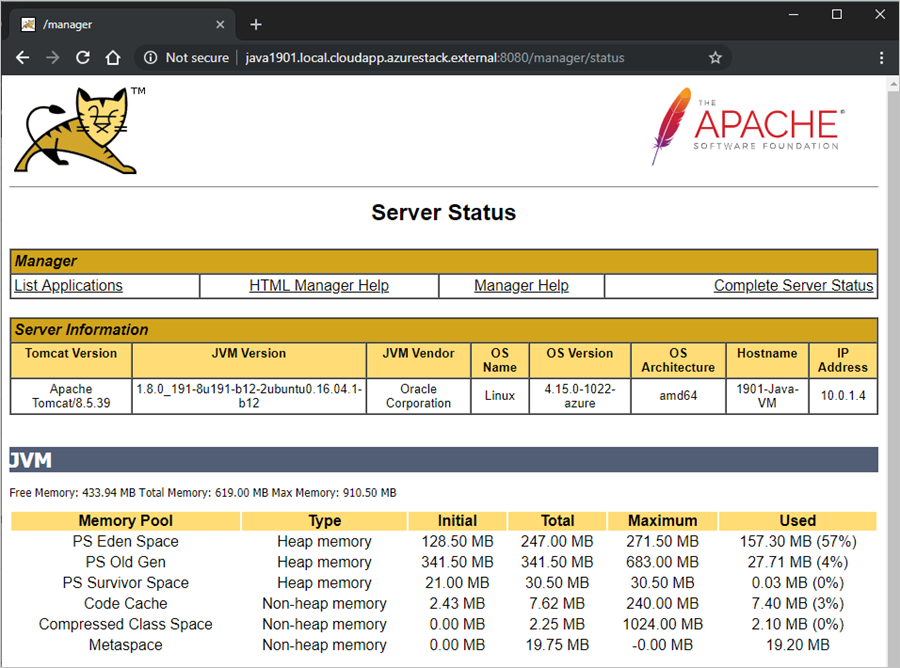
Task: Open a new browser tab
Action: tap(258, 23)
